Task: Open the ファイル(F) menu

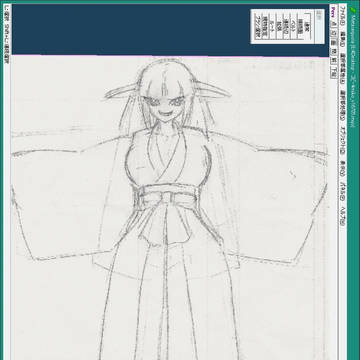Action: (343, 16)
